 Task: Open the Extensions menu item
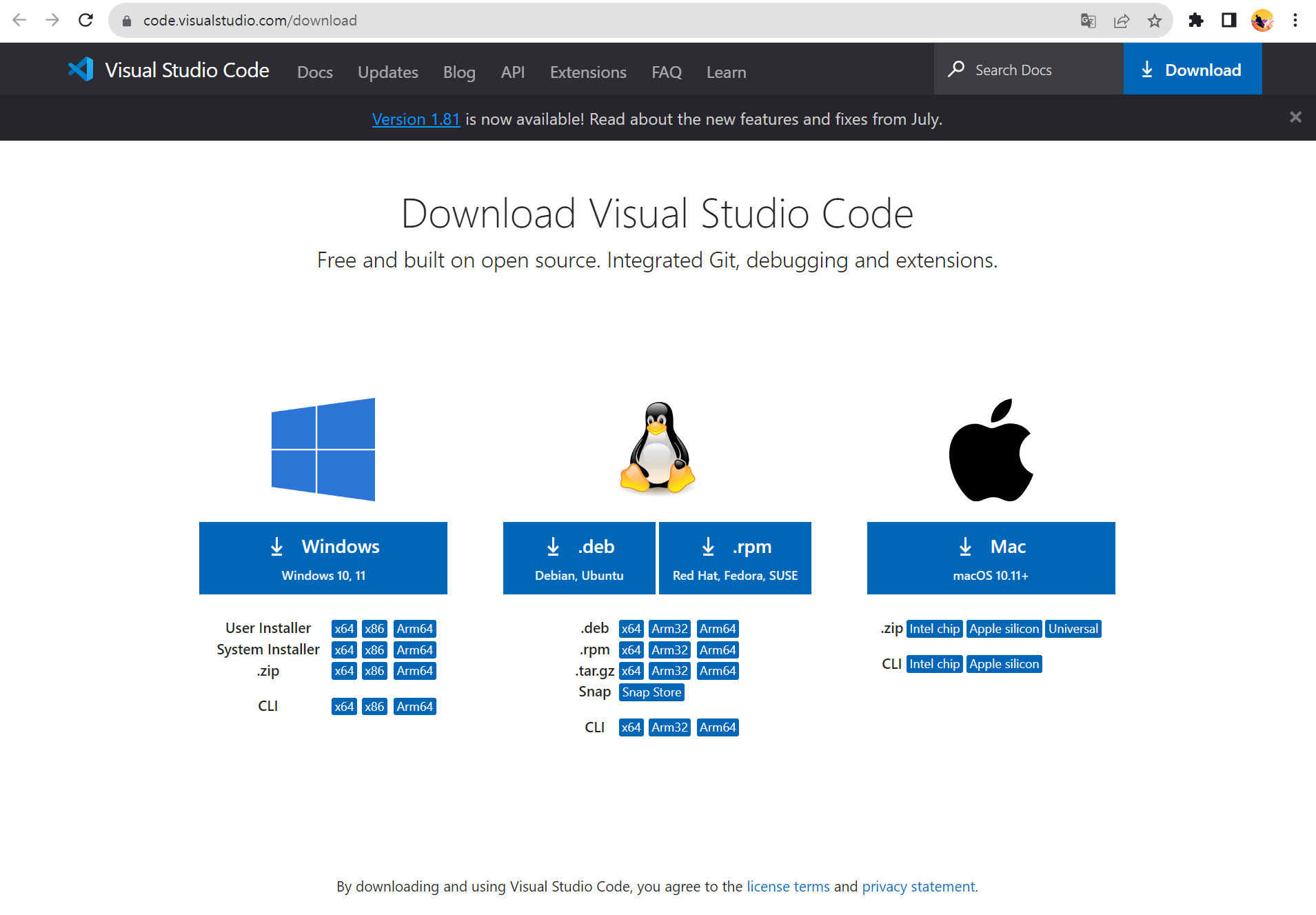click(x=588, y=72)
